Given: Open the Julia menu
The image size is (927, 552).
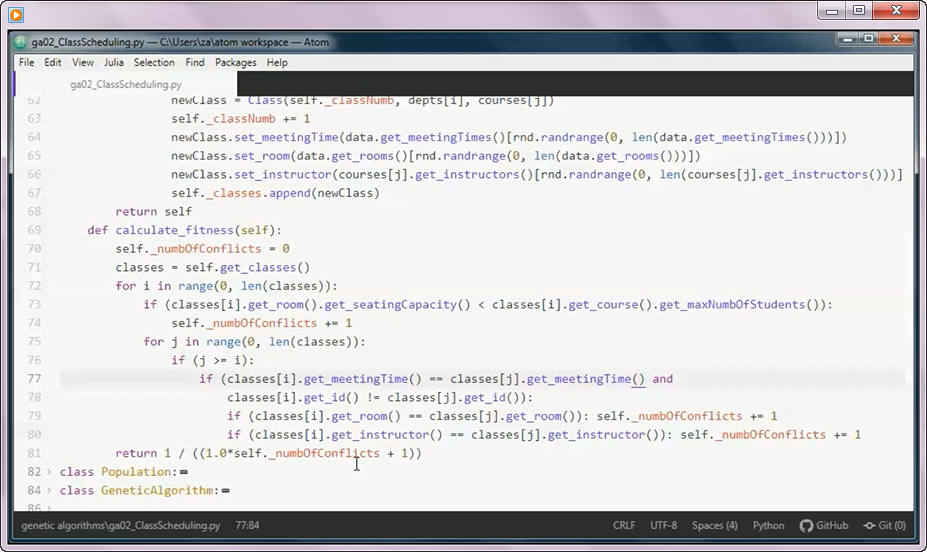Looking at the screenshot, I should click(x=114, y=62).
